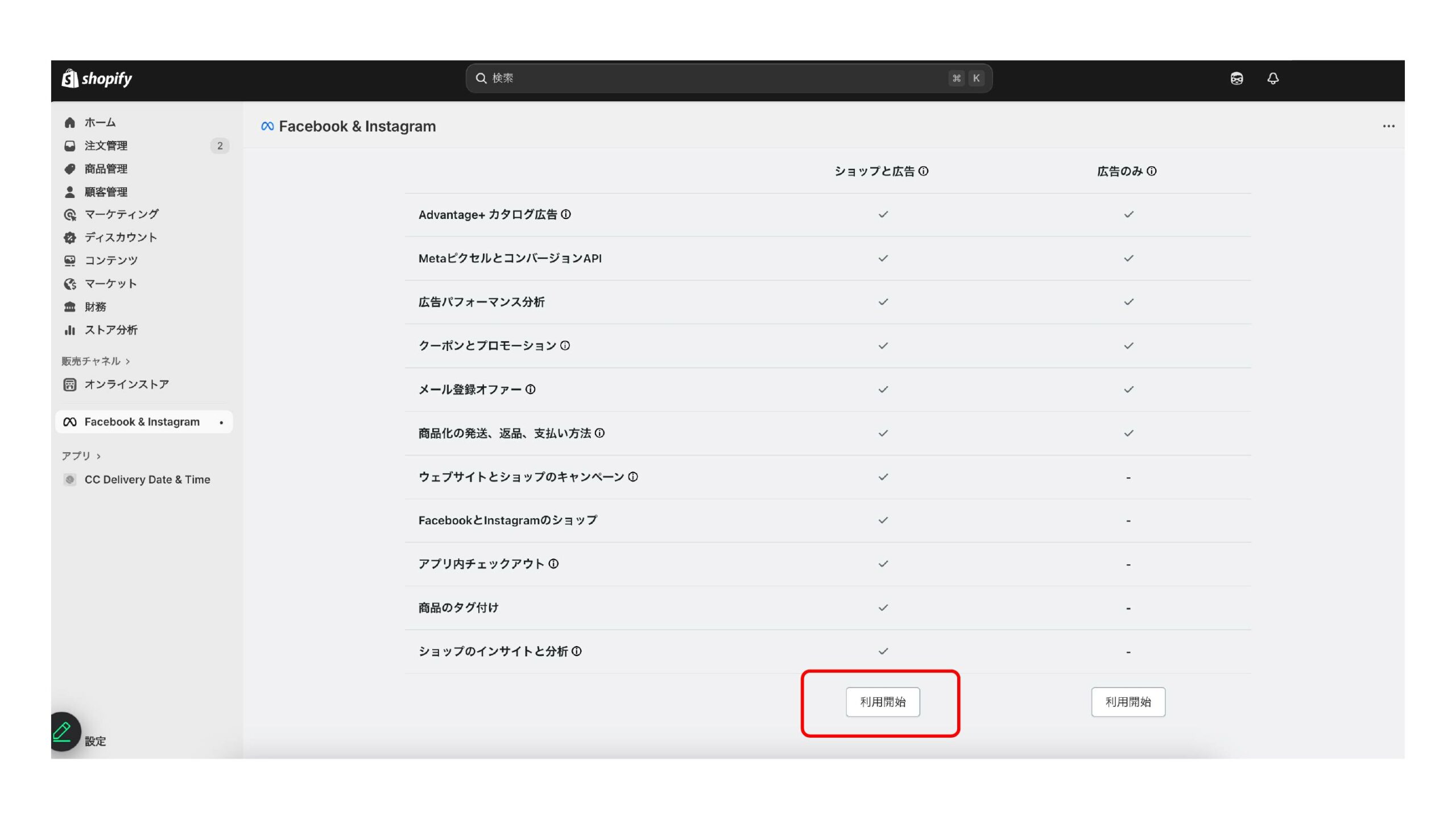
Task: Click the Facebook & Instagram page title
Action: click(x=357, y=126)
